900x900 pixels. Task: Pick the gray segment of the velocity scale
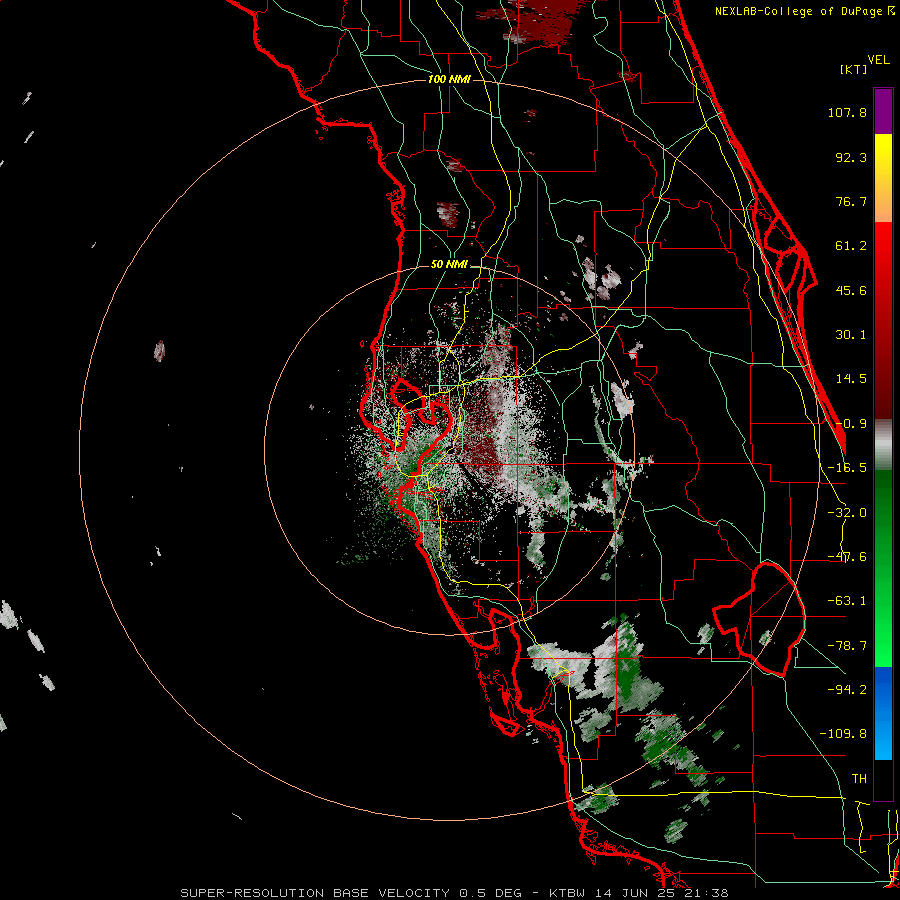[x=883, y=445]
